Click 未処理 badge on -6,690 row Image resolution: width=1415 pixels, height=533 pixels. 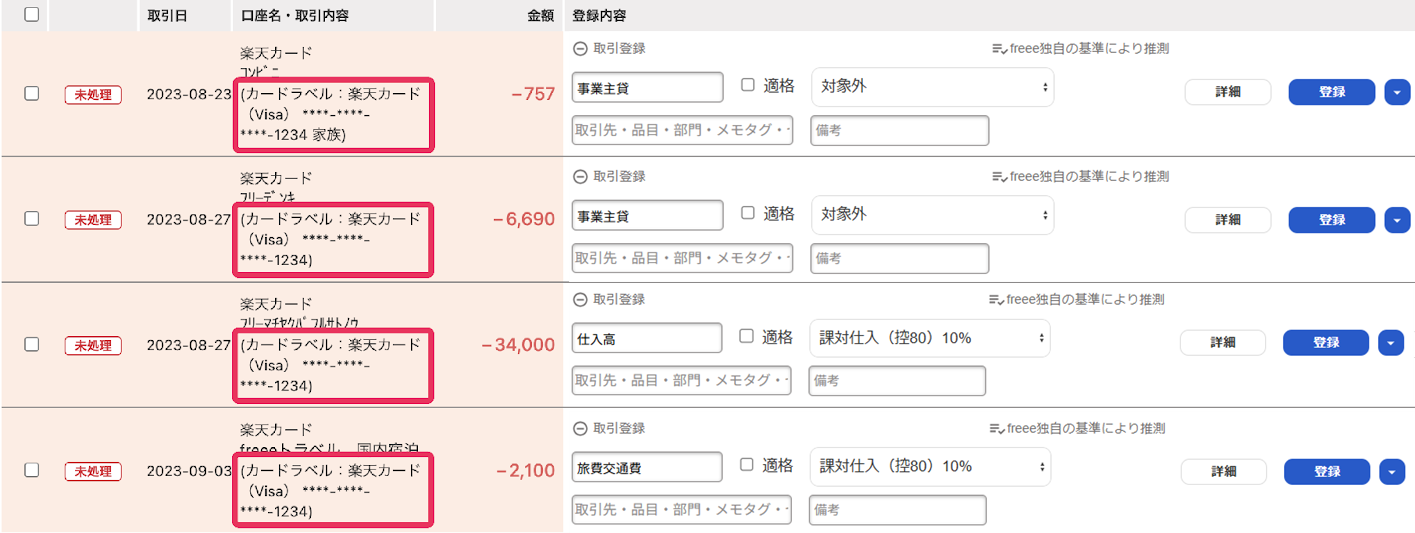93,219
